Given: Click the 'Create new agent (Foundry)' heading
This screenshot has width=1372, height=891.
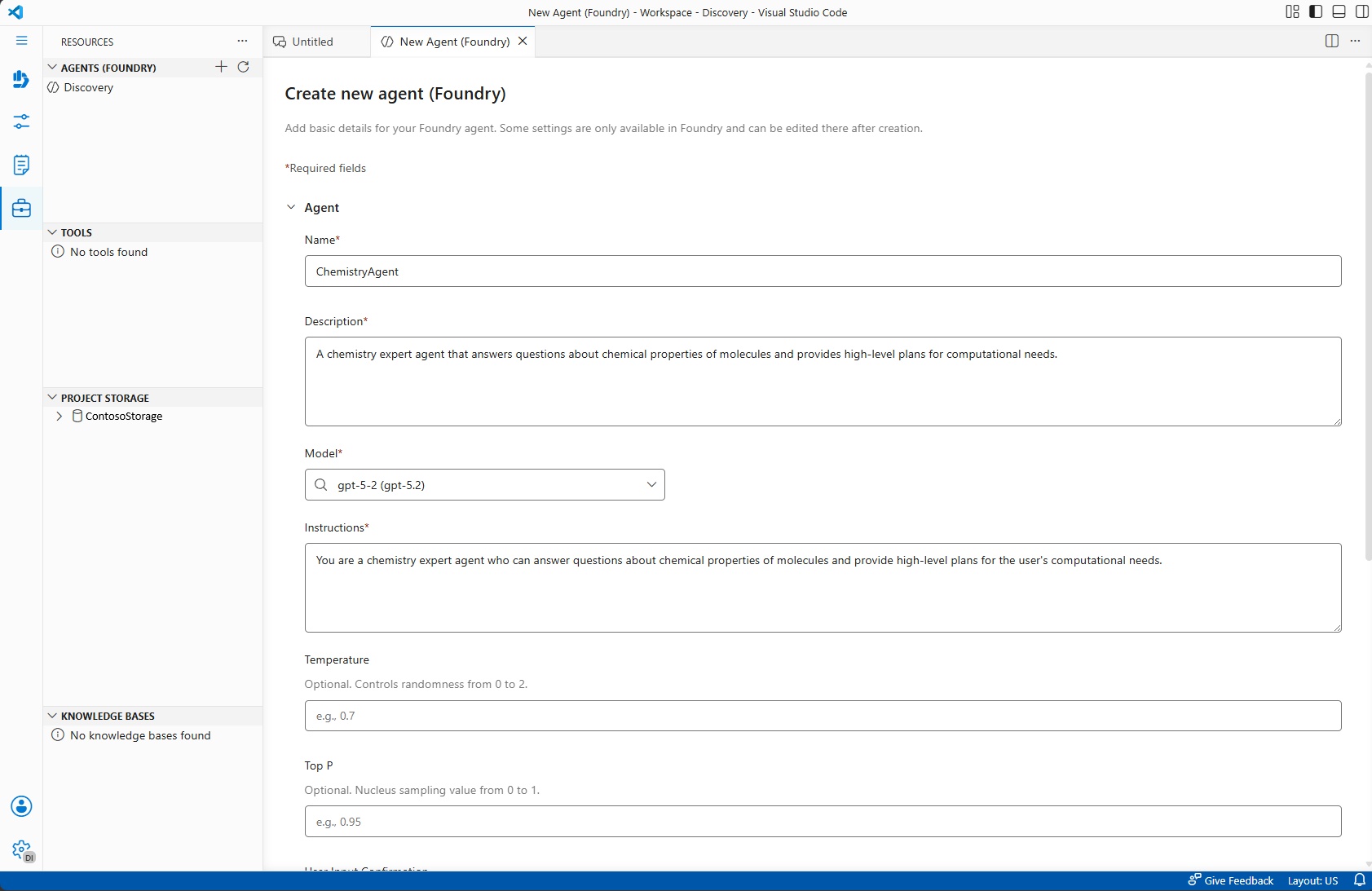Looking at the screenshot, I should (395, 94).
